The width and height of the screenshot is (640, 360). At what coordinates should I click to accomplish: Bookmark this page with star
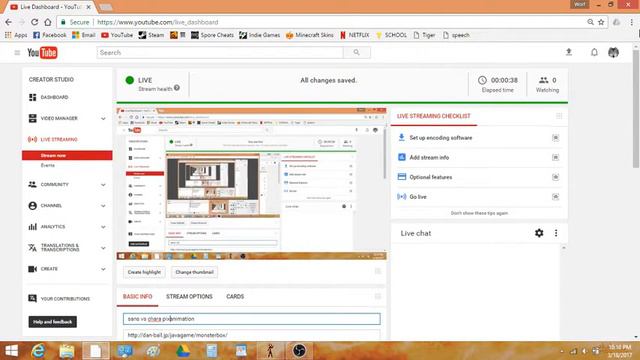(601, 22)
